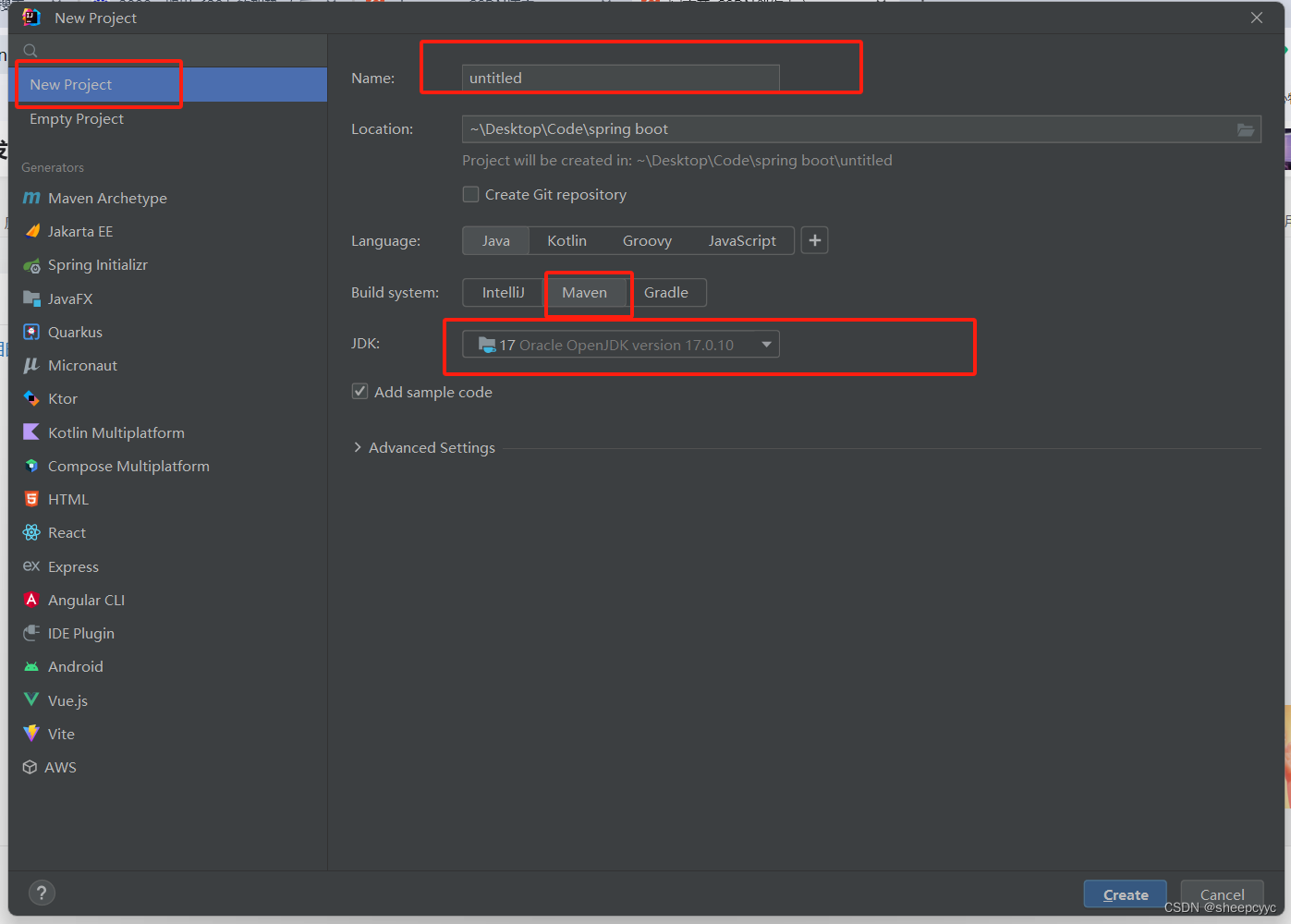Click the Vue.js green V icon

tap(31, 699)
